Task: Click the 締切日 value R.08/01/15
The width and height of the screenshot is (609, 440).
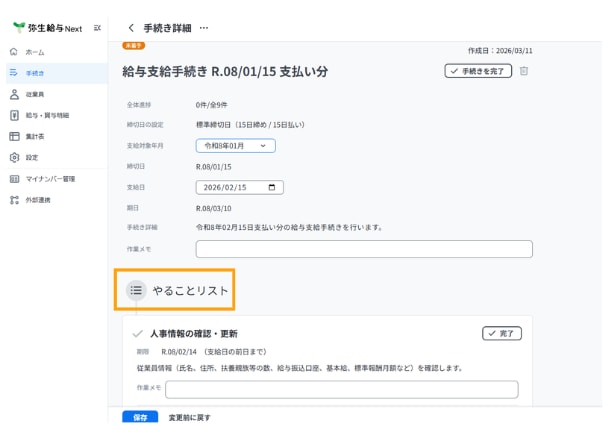Action: pos(214,167)
